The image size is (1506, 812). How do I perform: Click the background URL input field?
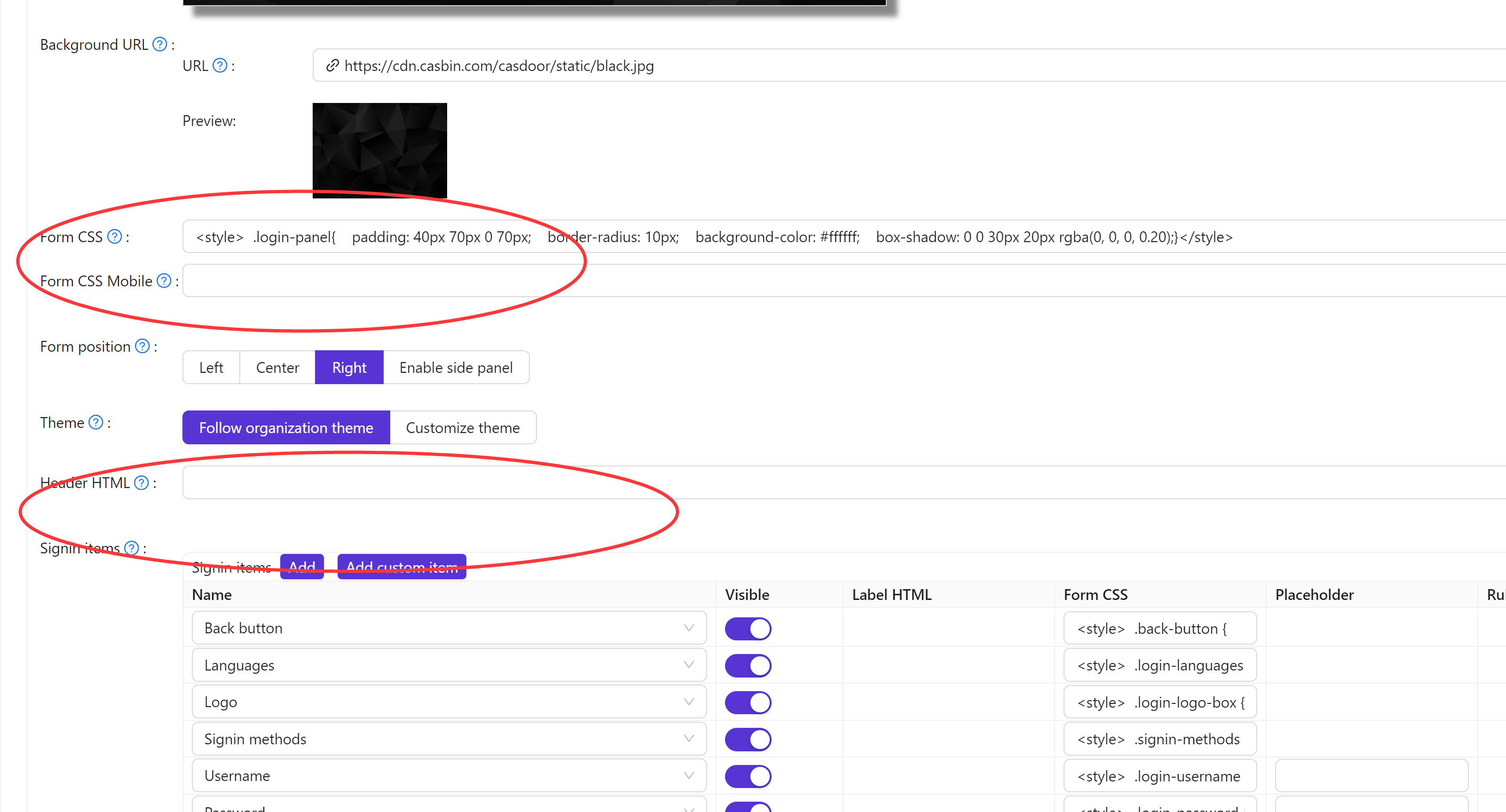tap(909, 65)
